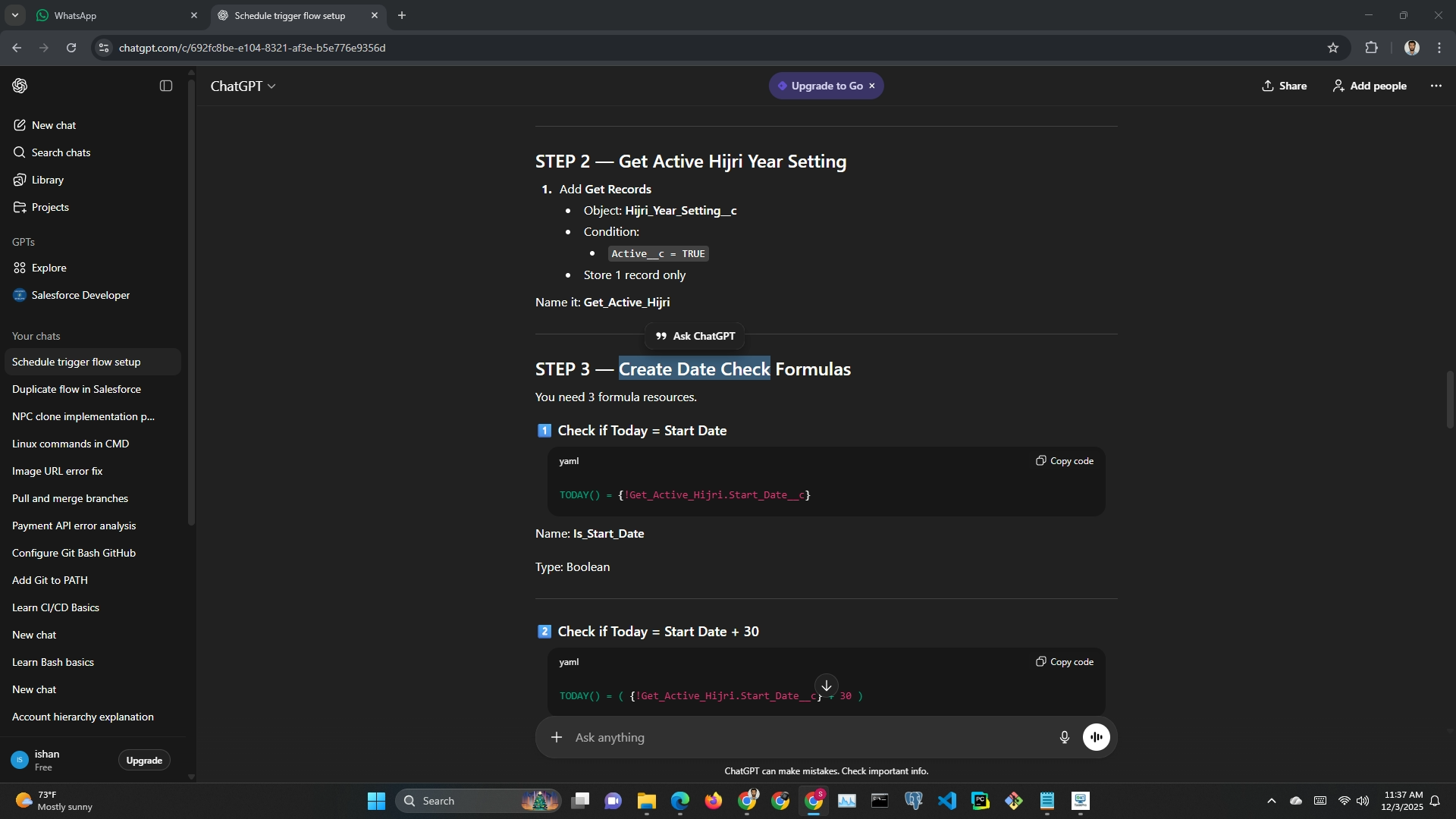Viewport: 1456px width, 819px height.
Task: Open the Library menu item
Action: pyautogui.click(x=48, y=180)
